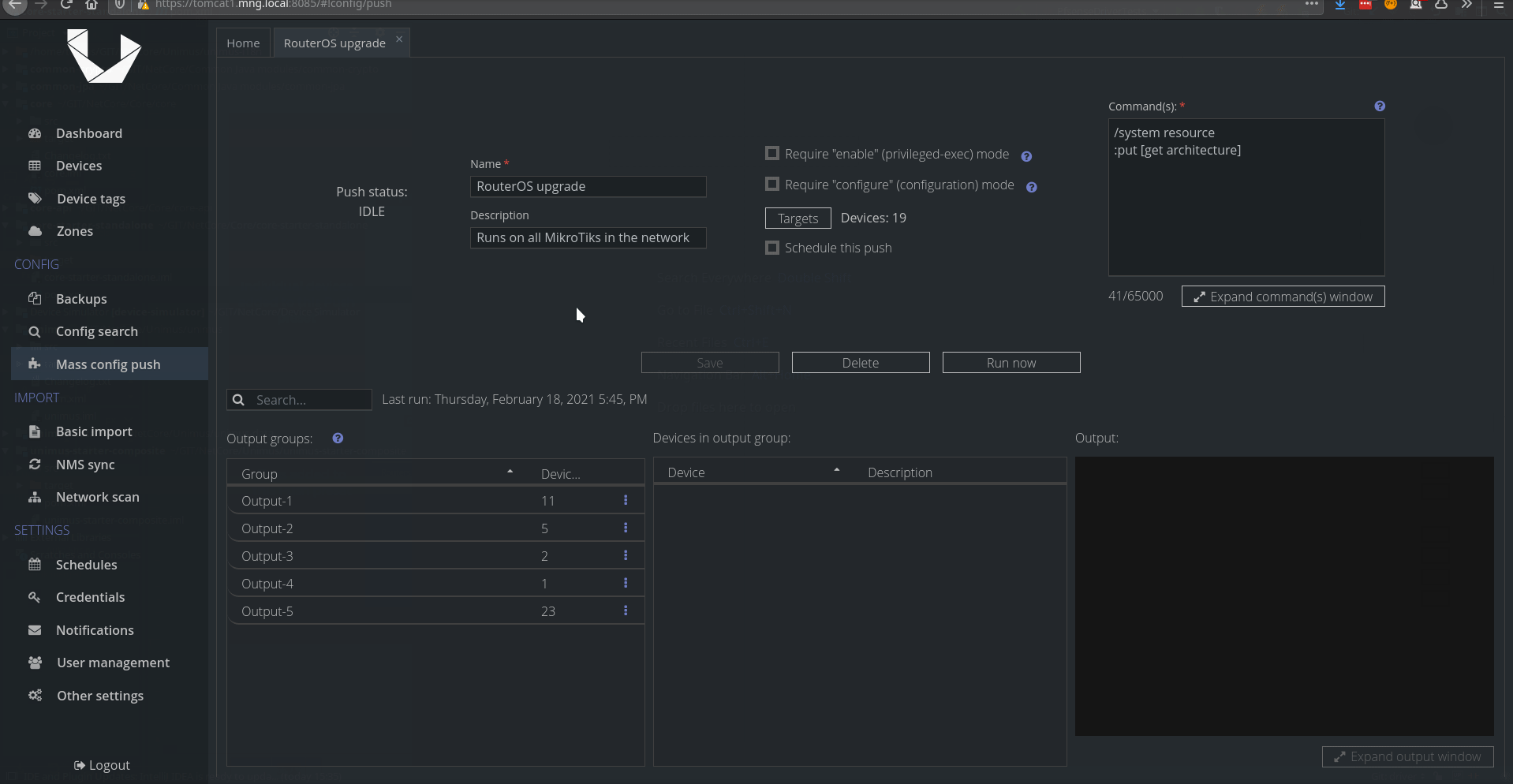Enable Require "configure" mode checkbox
The width and height of the screenshot is (1513, 784).
[772, 184]
